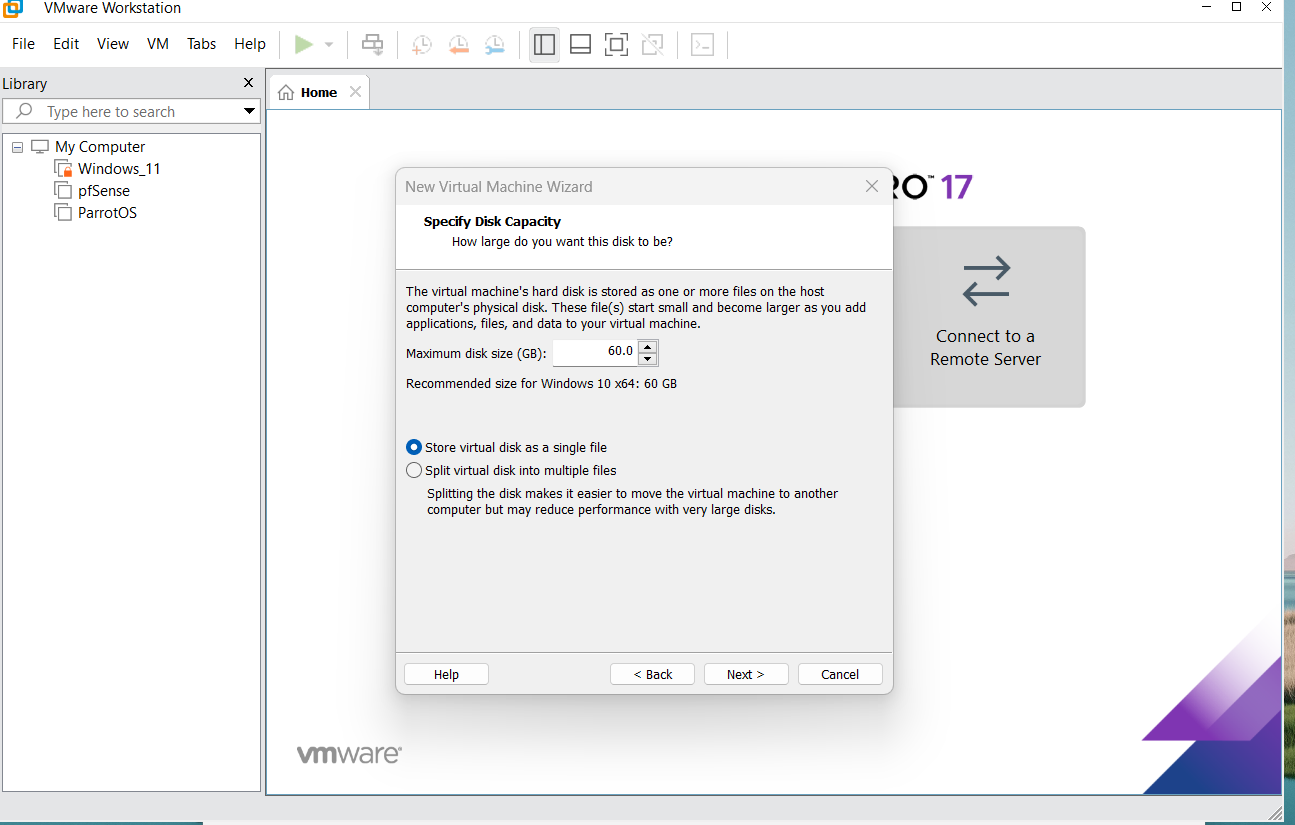The image size is (1295, 825).
Task: Toggle the Library sidebar view icon
Action: [544, 44]
